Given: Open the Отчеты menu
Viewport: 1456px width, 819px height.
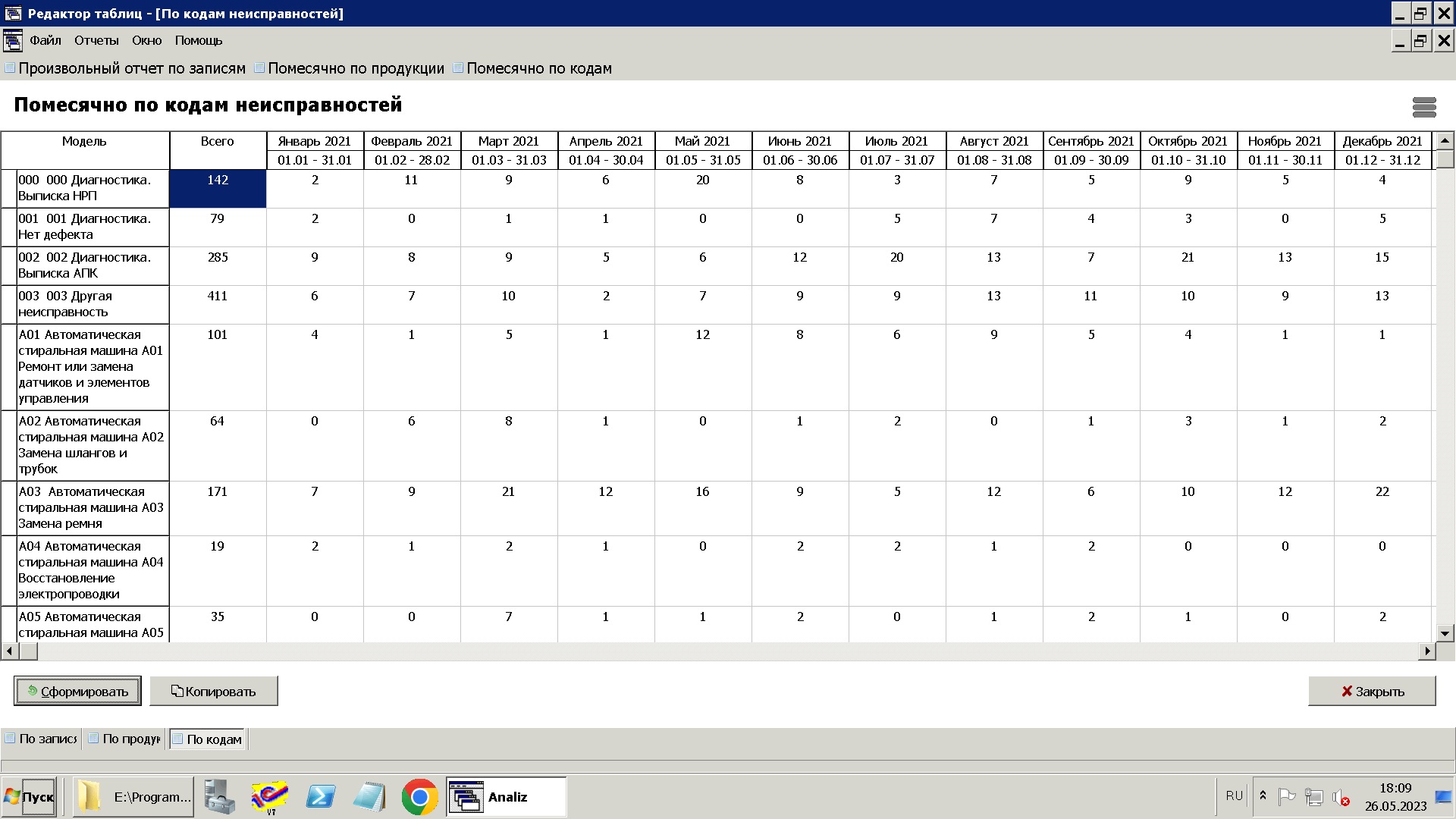Looking at the screenshot, I should tap(96, 40).
